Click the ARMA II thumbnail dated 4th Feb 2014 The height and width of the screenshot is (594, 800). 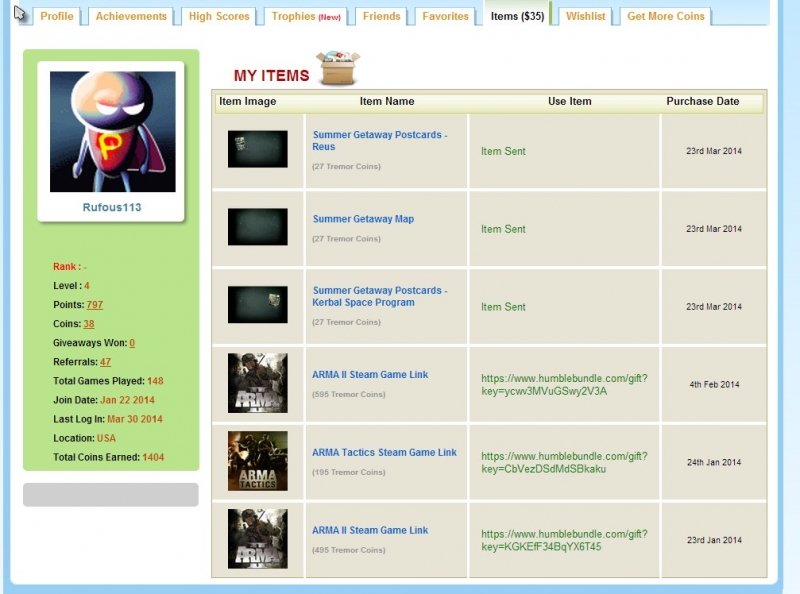point(258,383)
